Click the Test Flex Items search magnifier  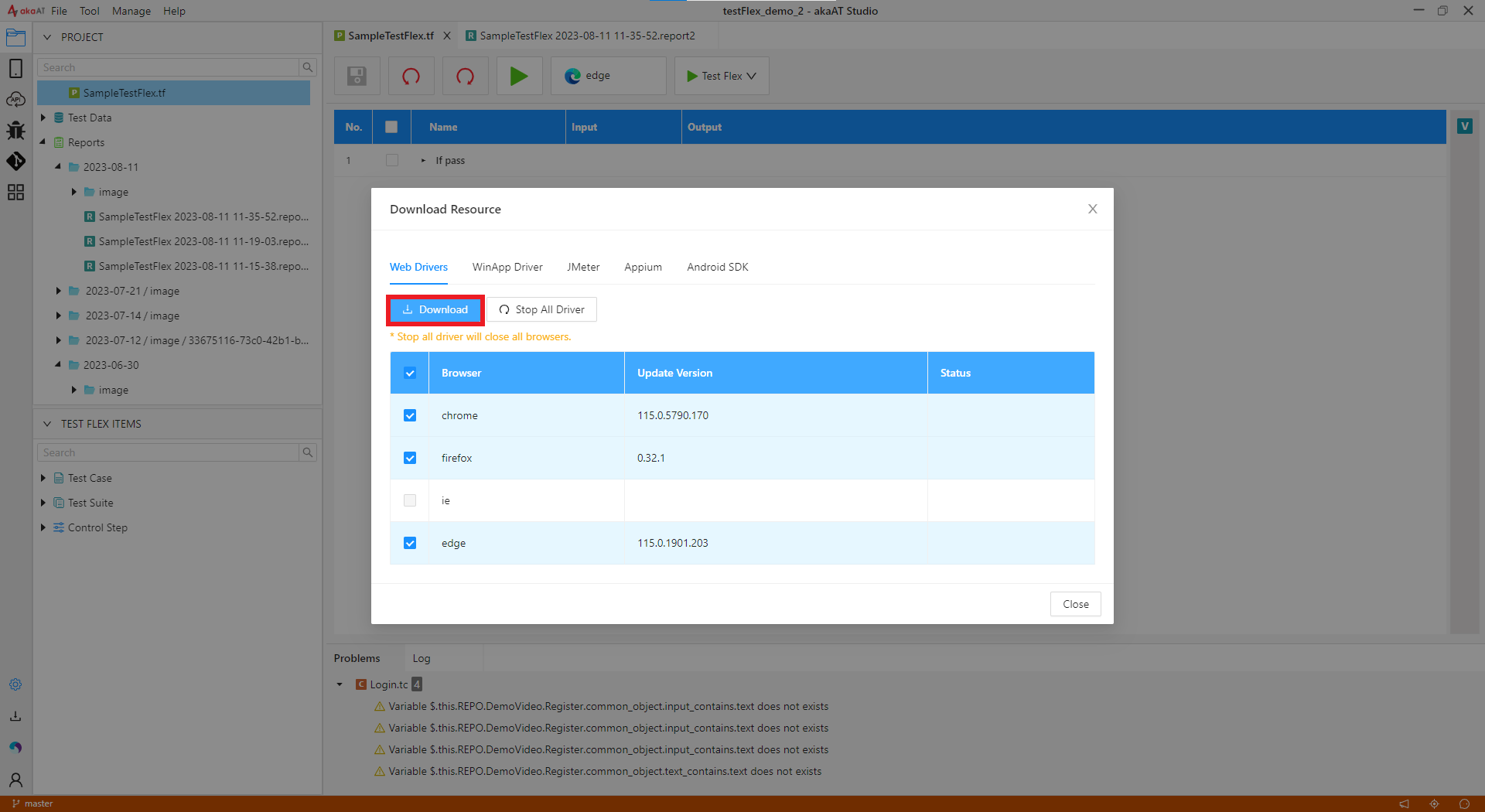[308, 452]
